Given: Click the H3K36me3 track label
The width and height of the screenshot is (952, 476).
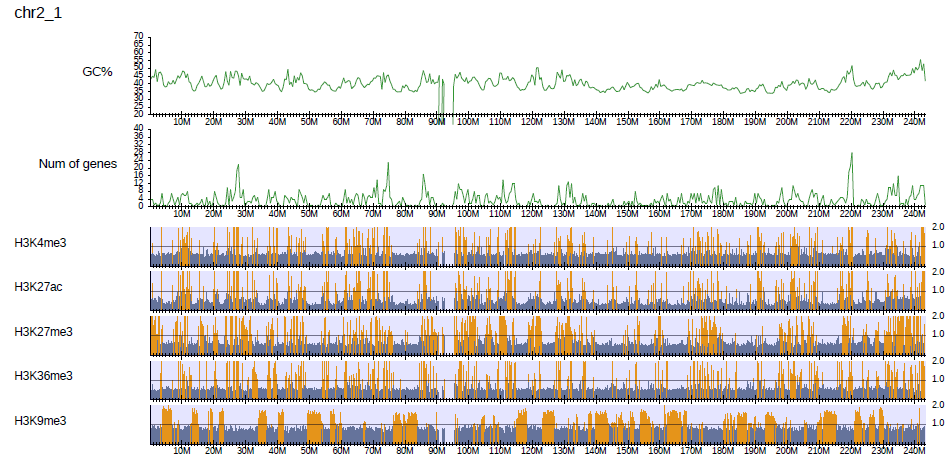Looking at the screenshot, I should coord(43,376).
